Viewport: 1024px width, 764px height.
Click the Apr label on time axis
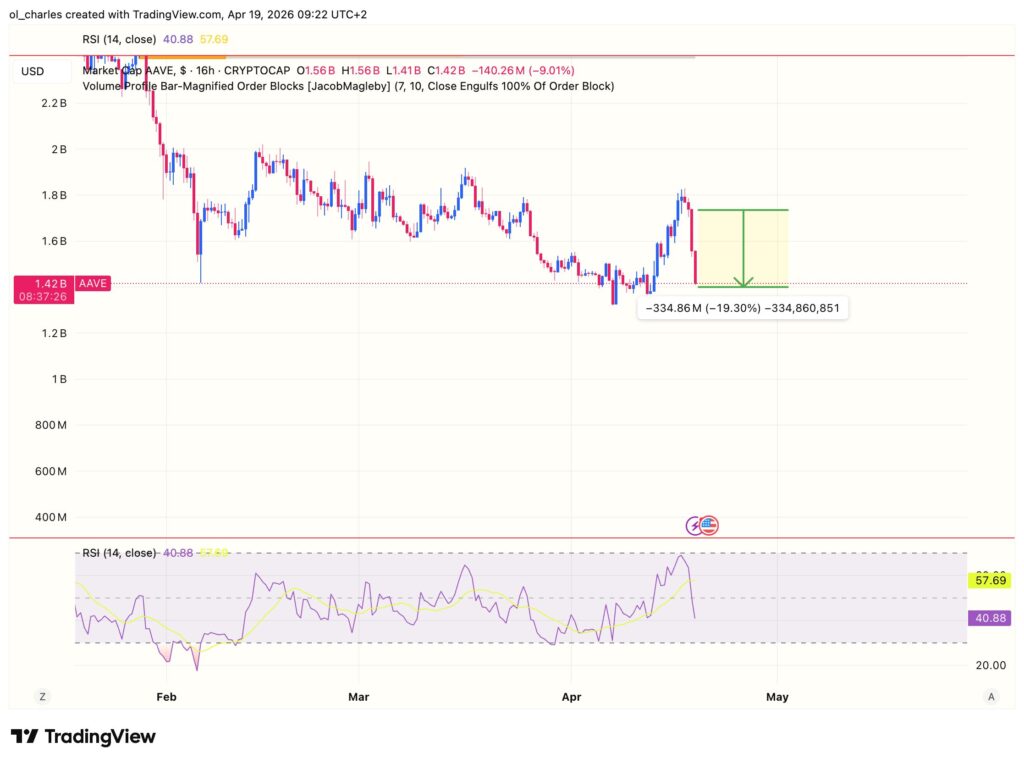[571, 696]
